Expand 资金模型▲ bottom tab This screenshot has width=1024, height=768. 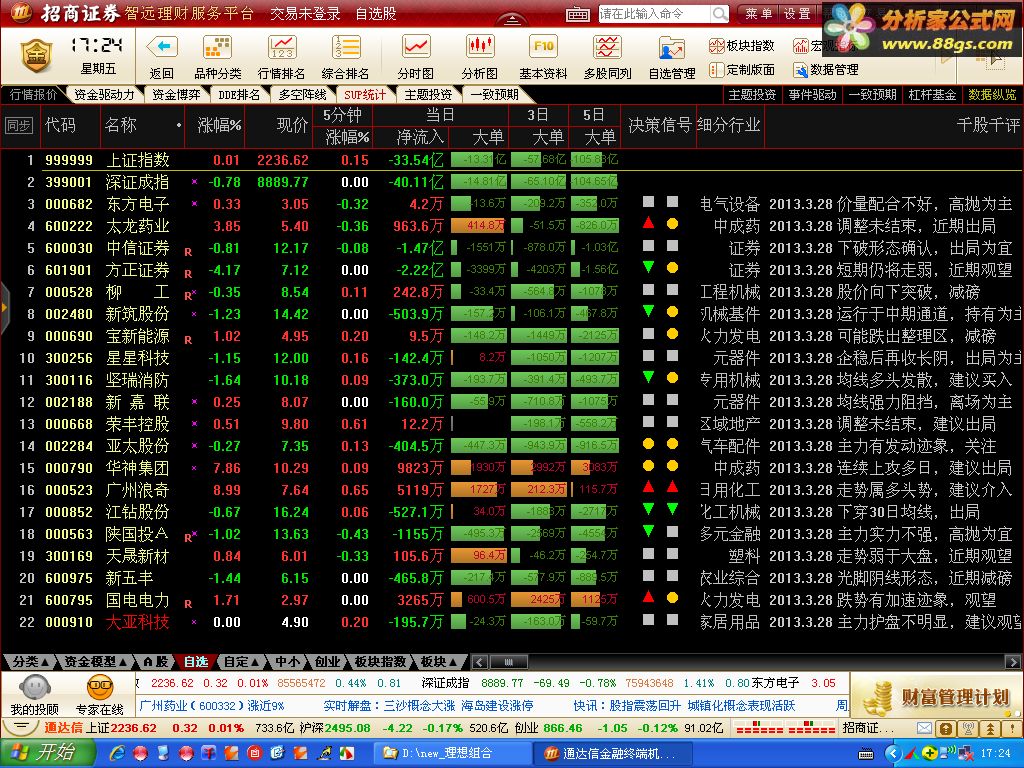click(95, 662)
